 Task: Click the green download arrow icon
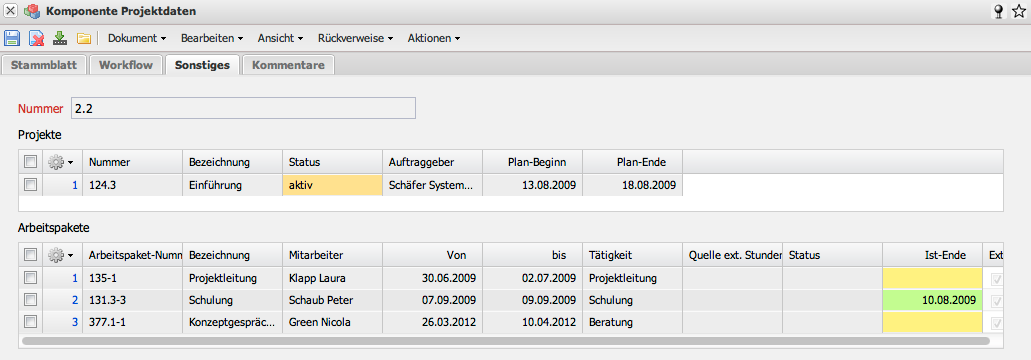(60, 38)
